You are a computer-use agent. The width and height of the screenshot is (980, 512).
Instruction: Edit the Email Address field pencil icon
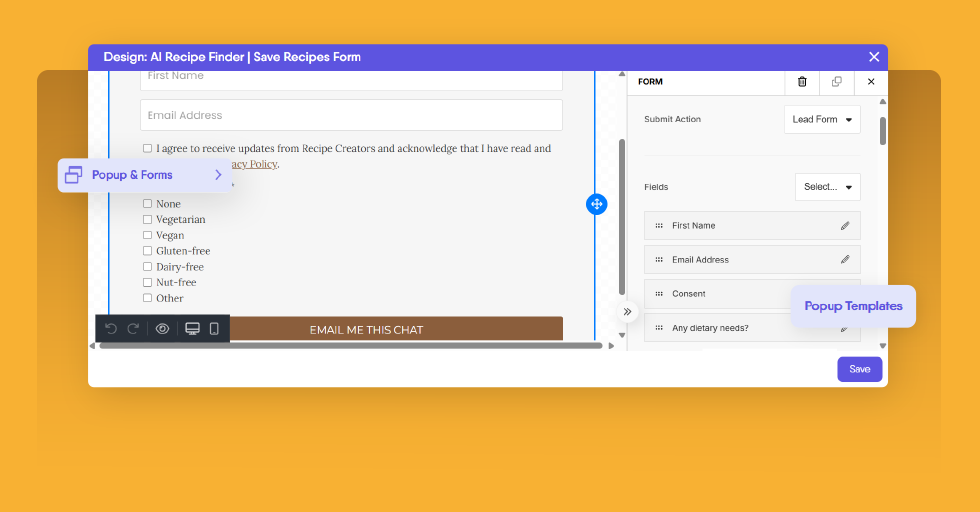845,260
